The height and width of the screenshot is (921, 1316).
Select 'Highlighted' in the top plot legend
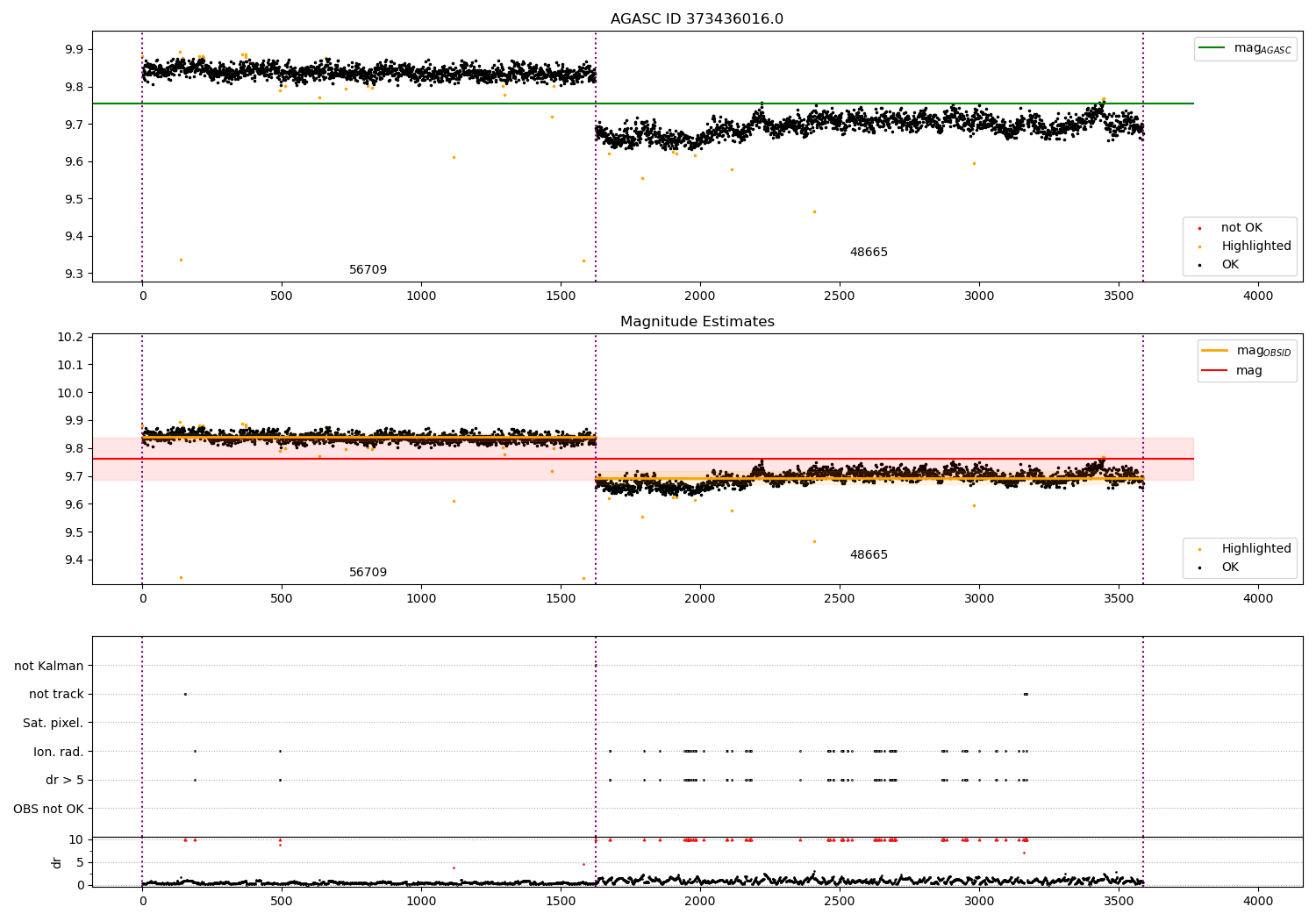pyautogui.click(x=1256, y=246)
